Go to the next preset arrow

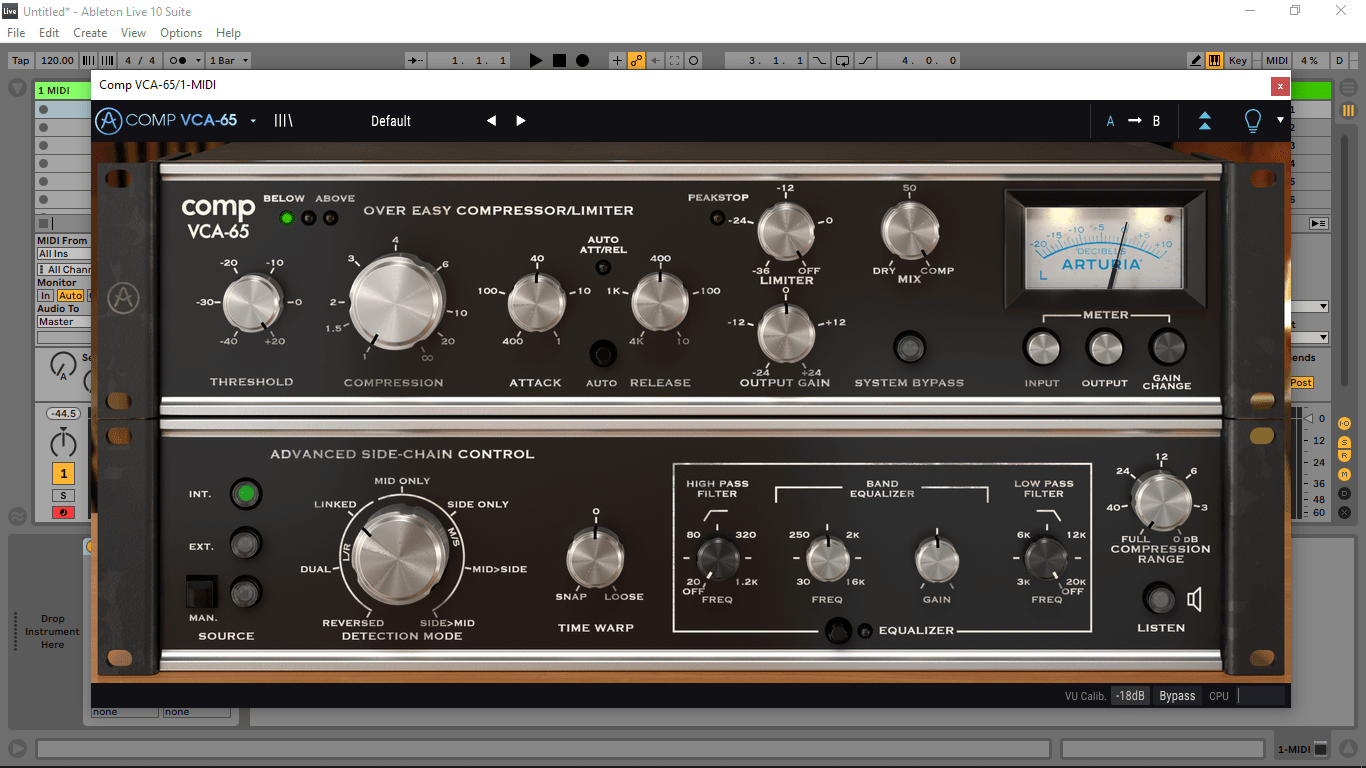pyautogui.click(x=521, y=121)
